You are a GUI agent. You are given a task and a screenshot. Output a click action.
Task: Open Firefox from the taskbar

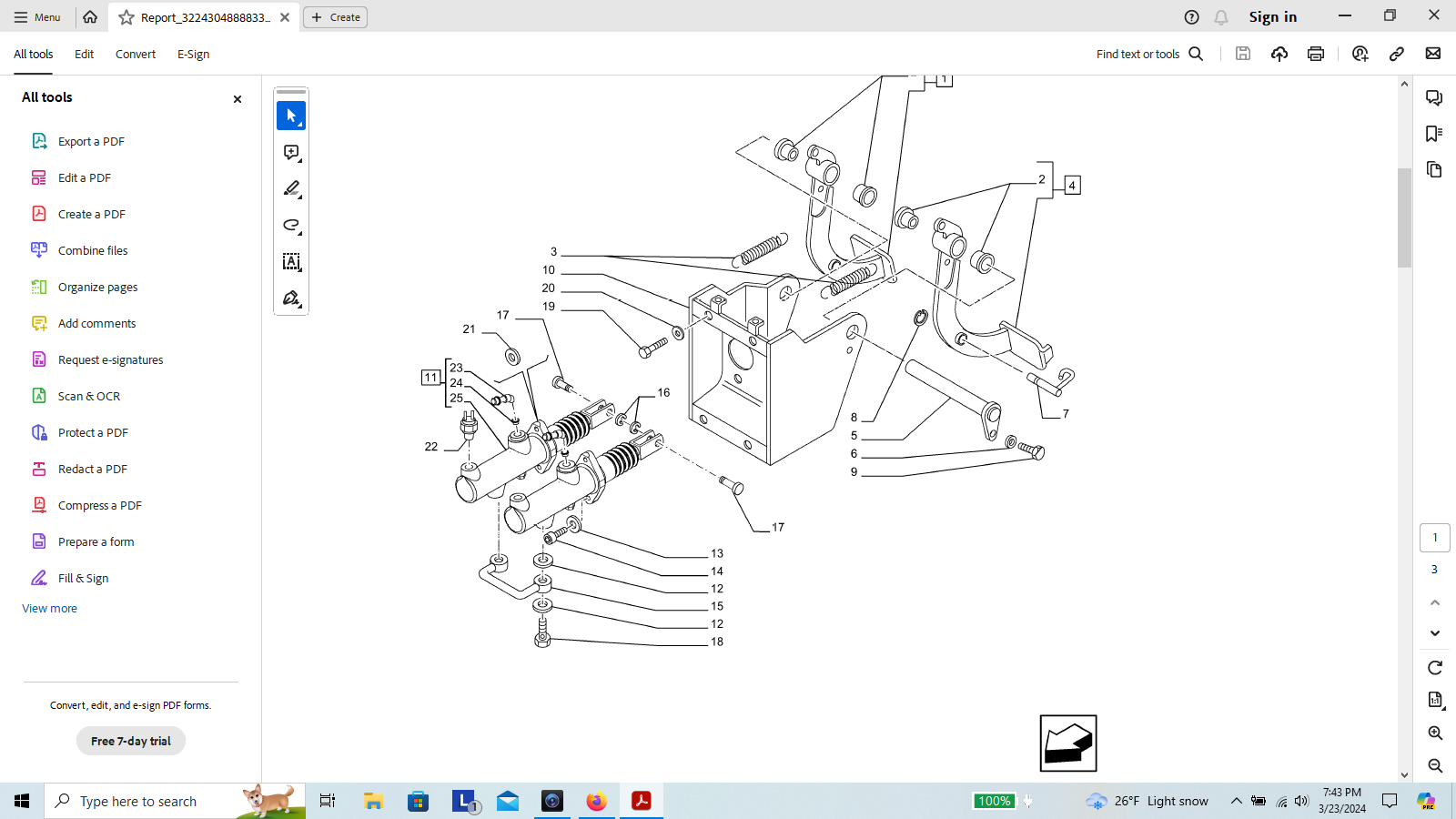tap(596, 801)
